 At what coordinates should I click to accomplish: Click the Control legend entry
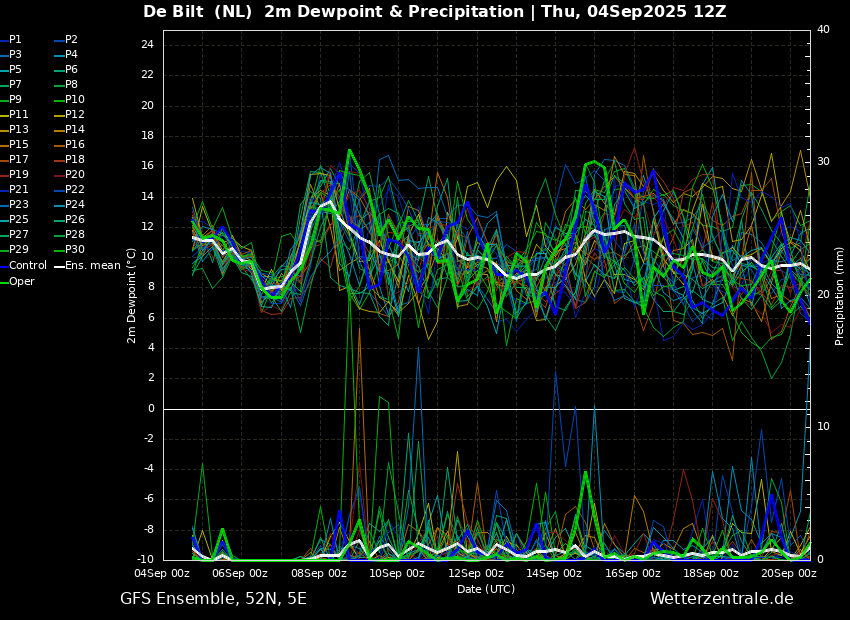coord(24,266)
